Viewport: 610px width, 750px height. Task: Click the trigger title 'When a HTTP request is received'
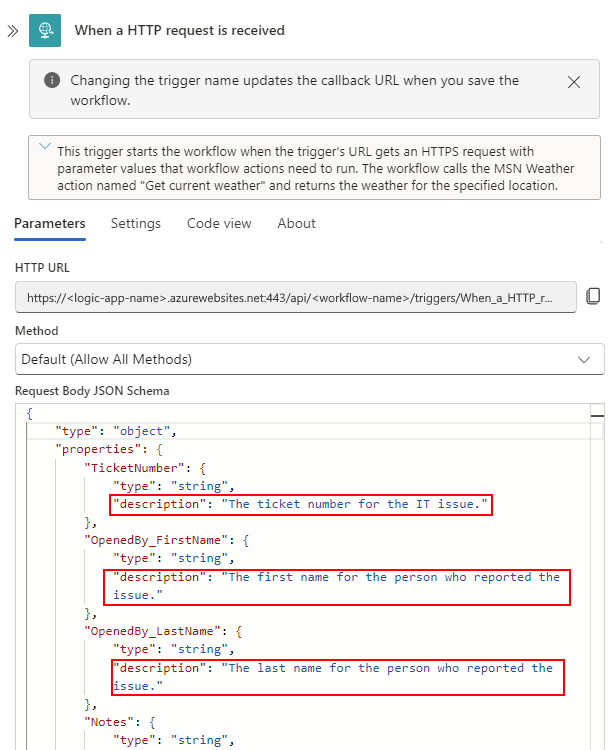click(x=180, y=30)
